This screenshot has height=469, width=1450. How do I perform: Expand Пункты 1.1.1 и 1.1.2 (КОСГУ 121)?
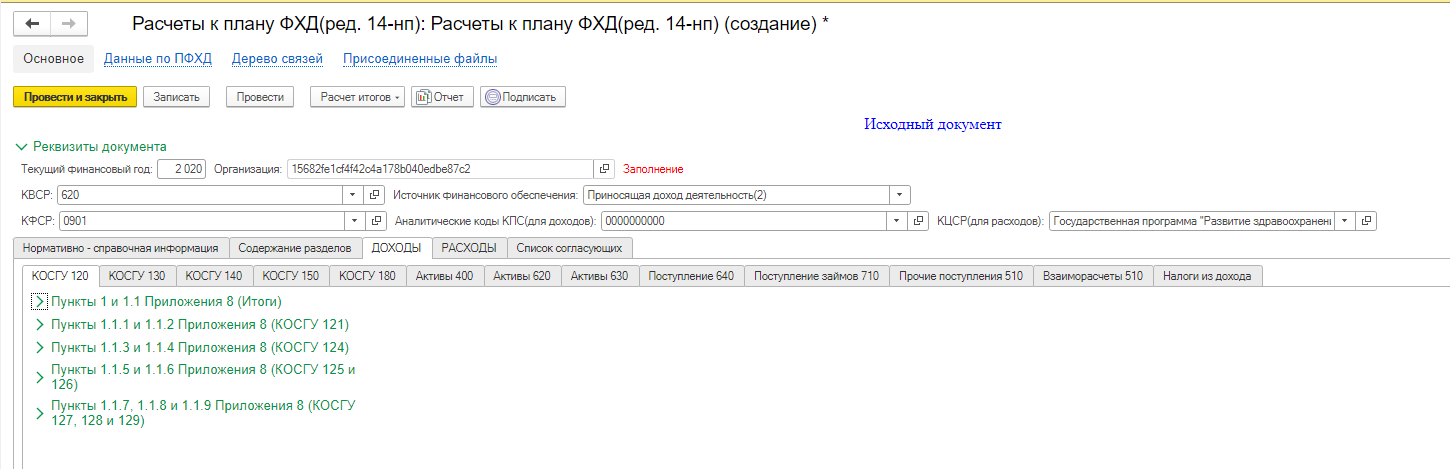pyautogui.click(x=40, y=325)
